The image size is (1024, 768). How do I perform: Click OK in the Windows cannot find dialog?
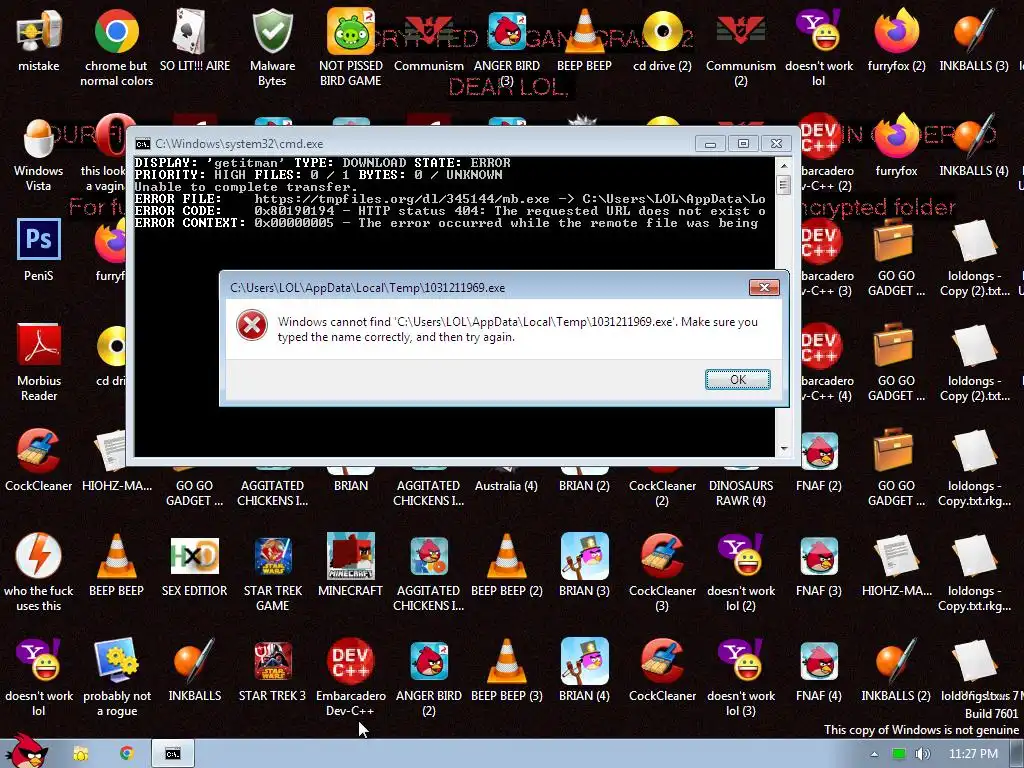click(737, 379)
